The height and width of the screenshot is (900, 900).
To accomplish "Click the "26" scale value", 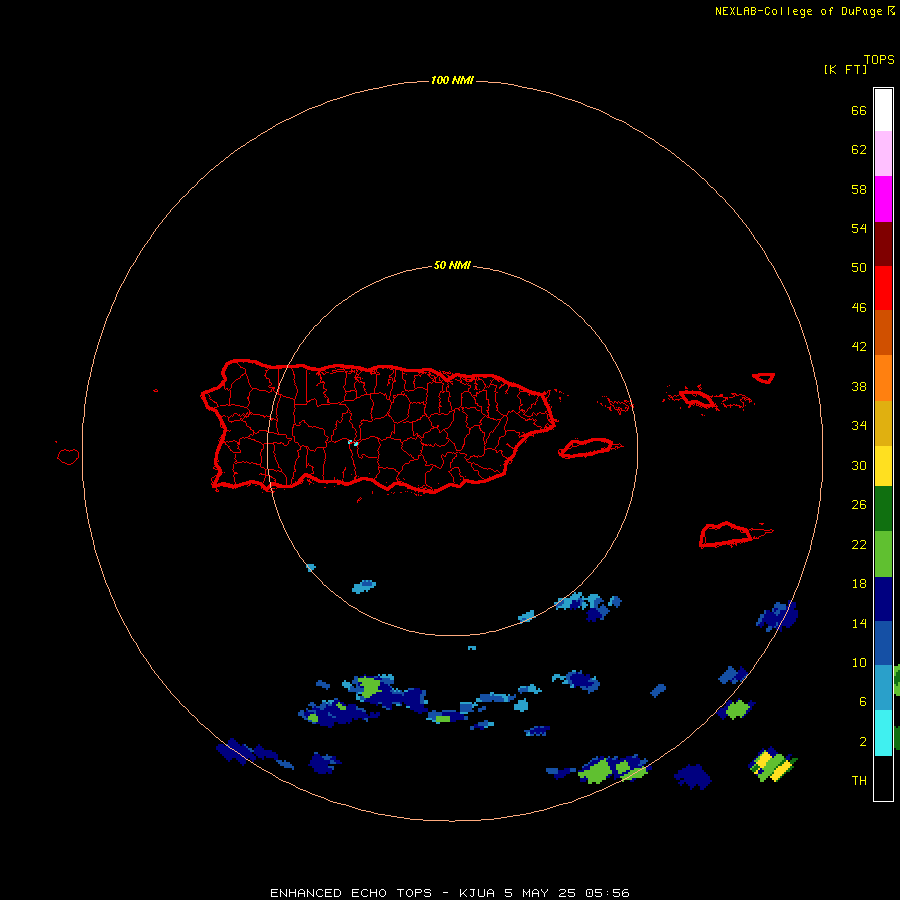I will tap(859, 505).
